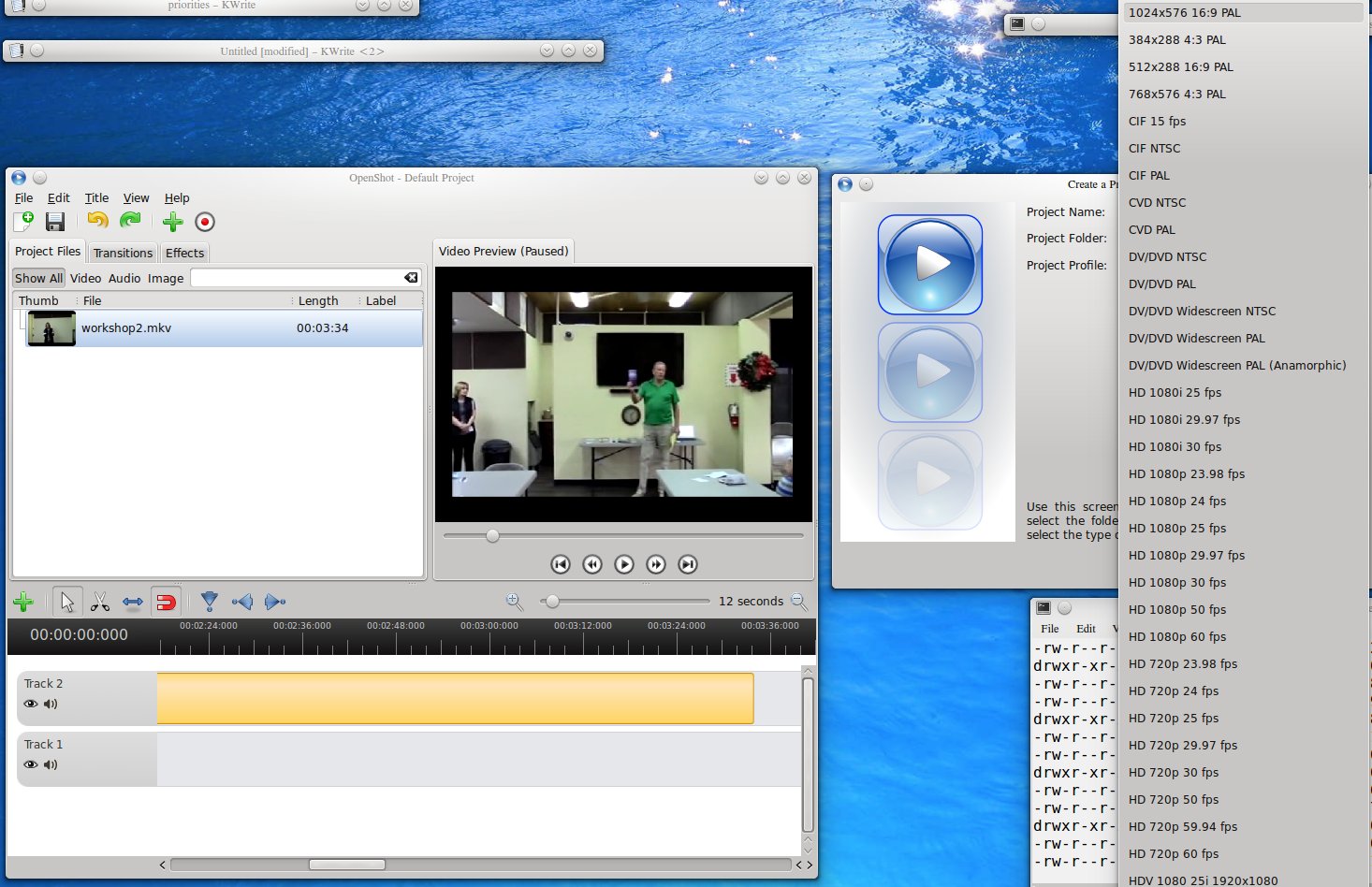Click the add marker icon
This screenshot has height=887, width=1372.
[210, 602]
